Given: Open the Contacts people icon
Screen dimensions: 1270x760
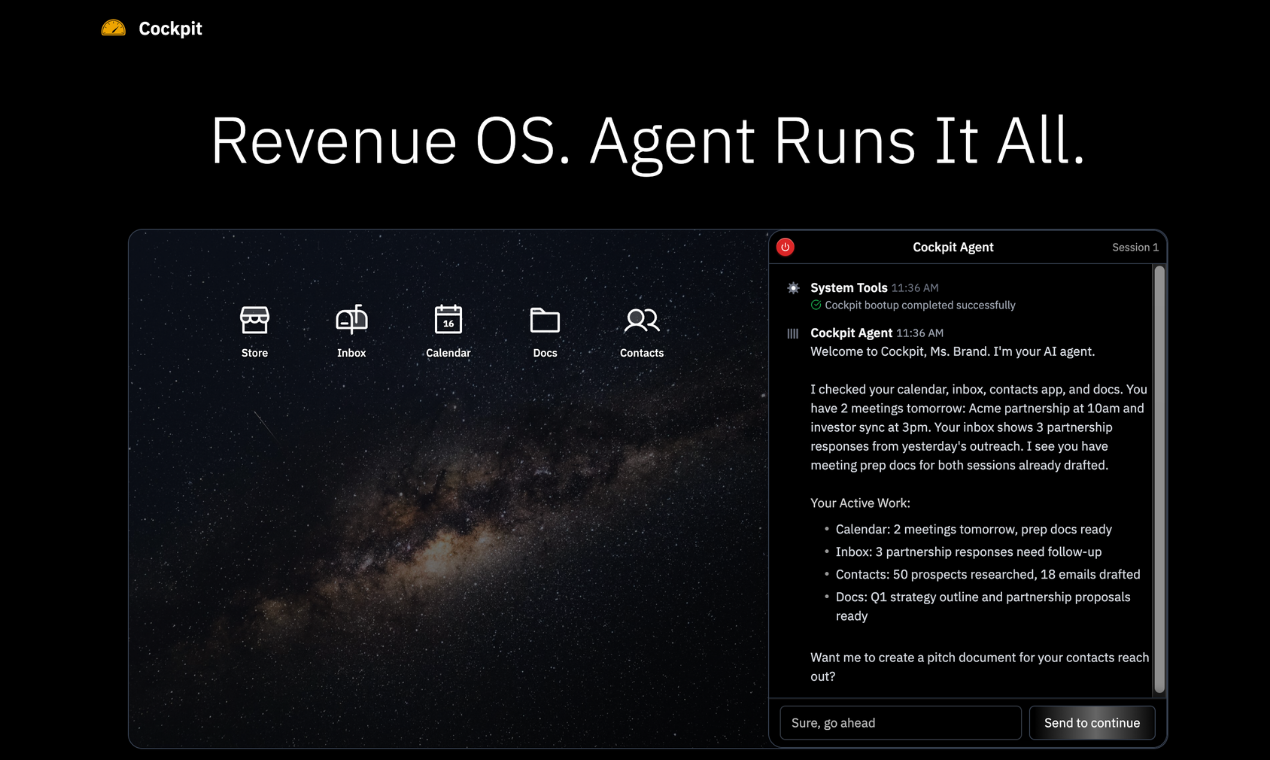Looking at the screenshot, I should point(641,321).
